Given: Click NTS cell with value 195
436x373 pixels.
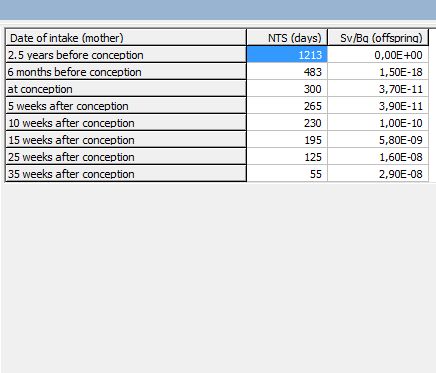Looking at the screenshot, I should (287, 139).
